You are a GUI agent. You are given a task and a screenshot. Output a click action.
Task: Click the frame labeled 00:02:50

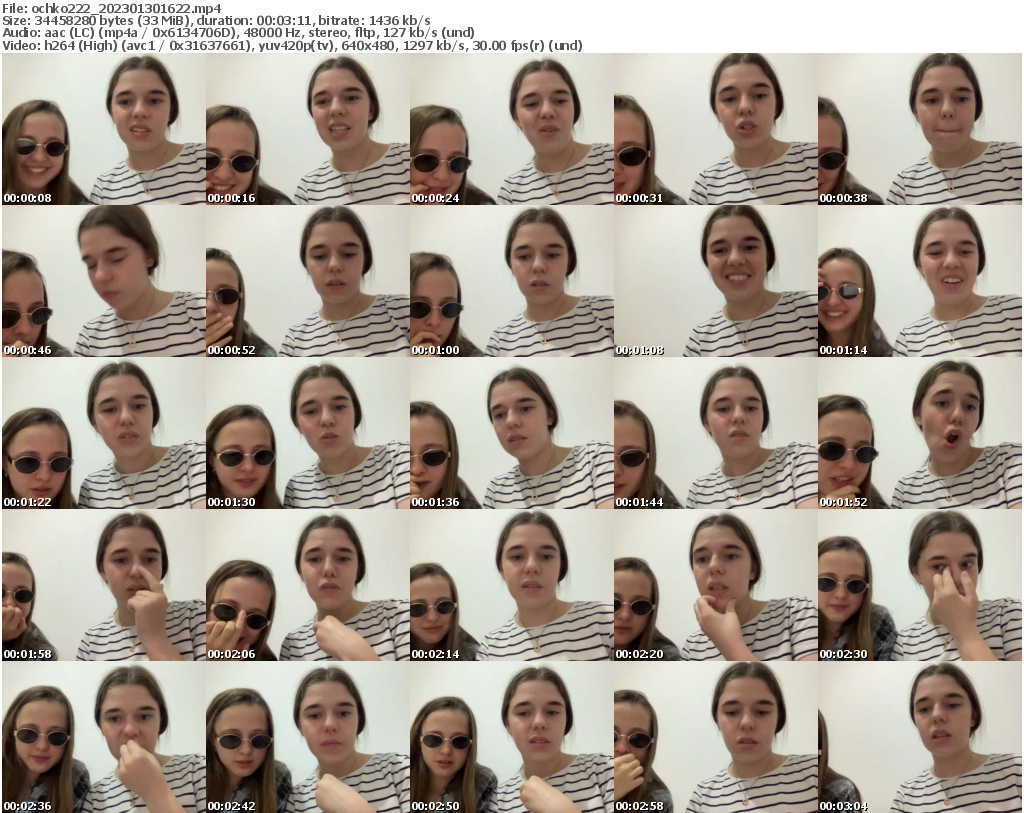(x=511, y=738)
